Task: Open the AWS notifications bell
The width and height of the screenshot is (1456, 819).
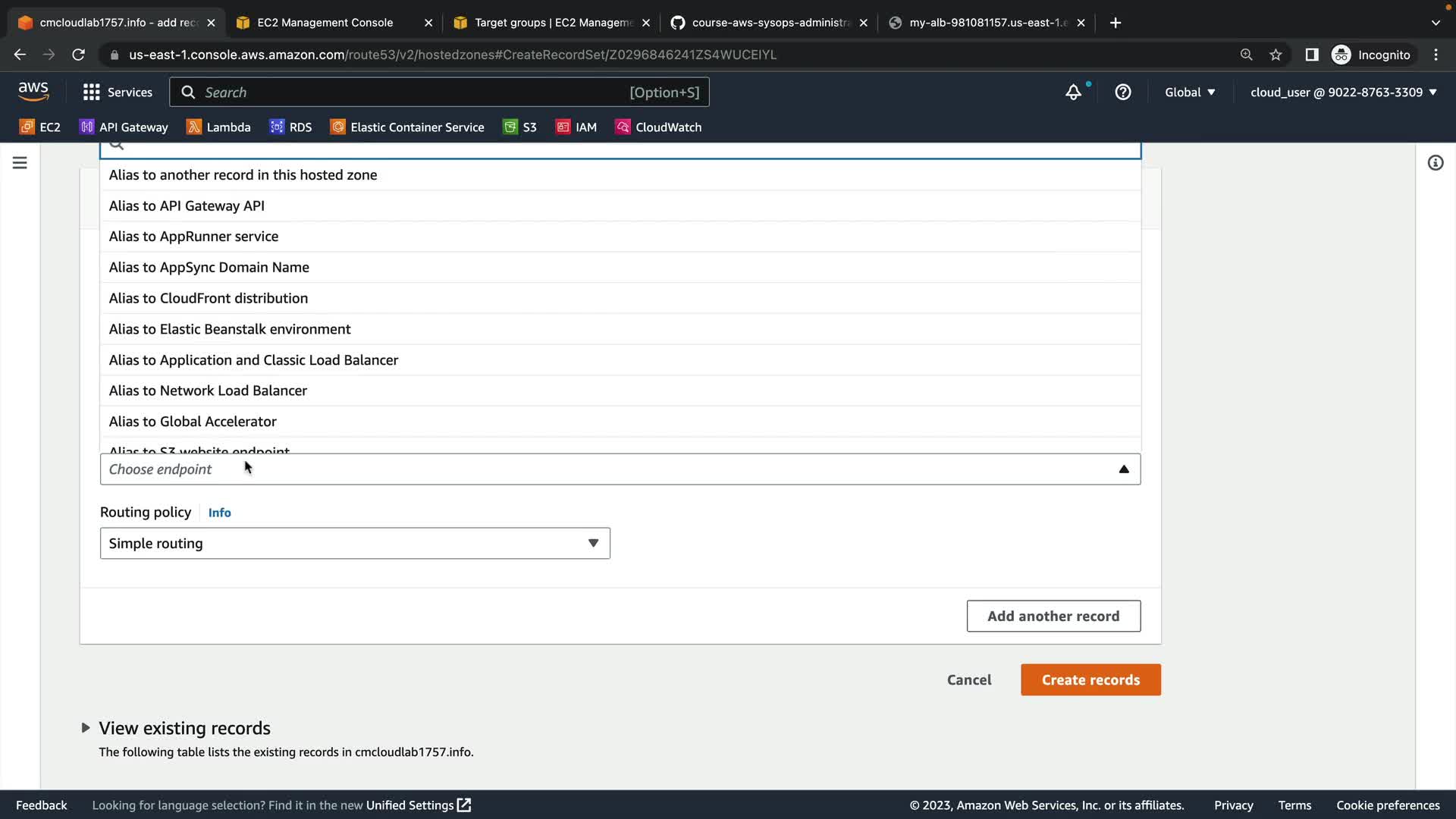Action: click(x=1073, y=93)
